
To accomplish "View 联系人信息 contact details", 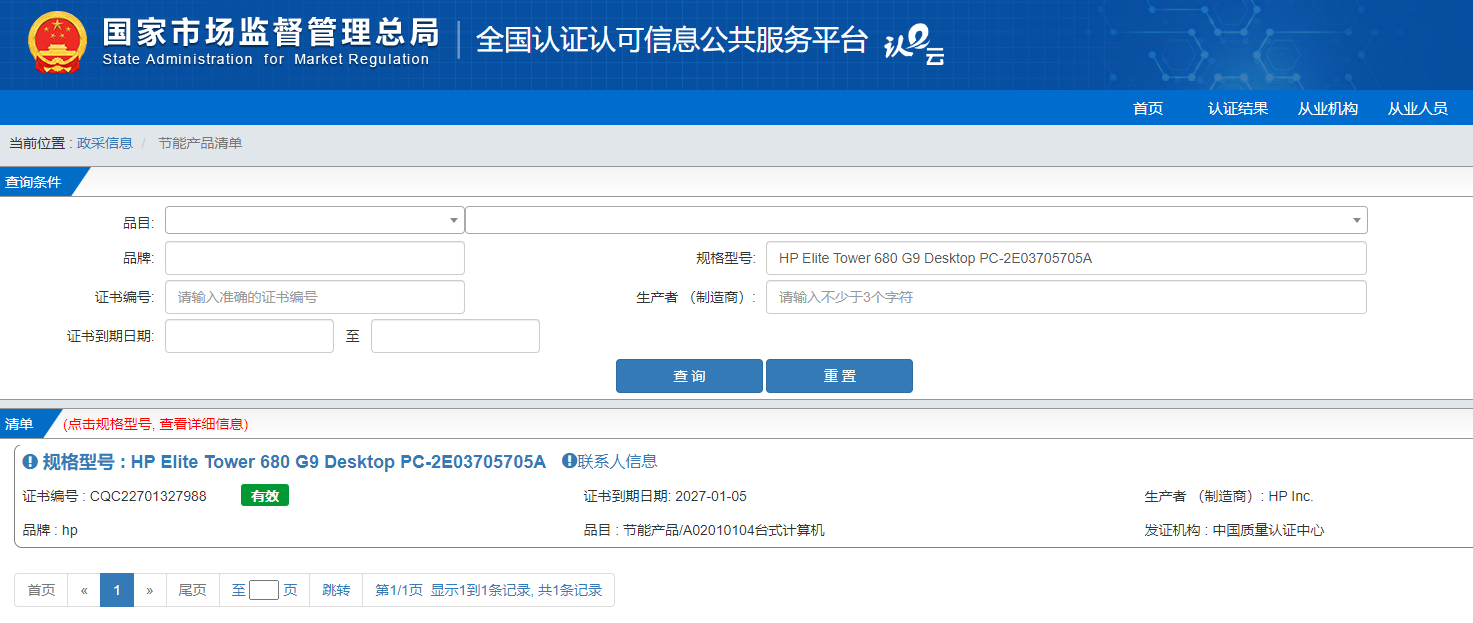I will click(617, 461).
